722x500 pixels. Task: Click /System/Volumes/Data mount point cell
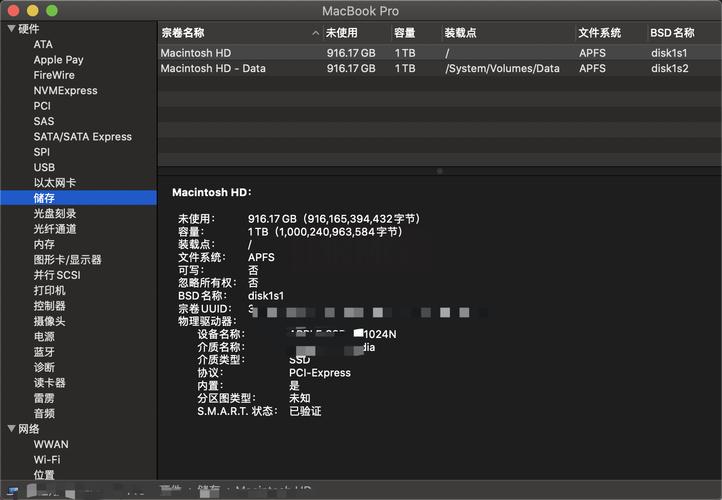coord(502,68)
